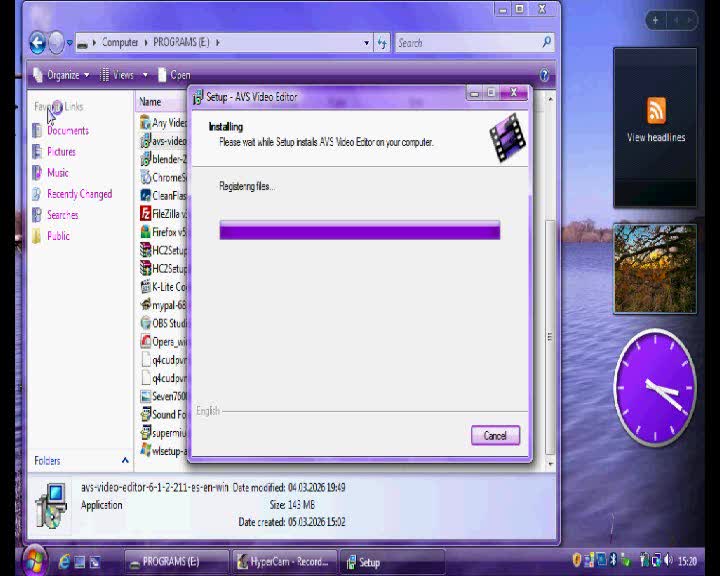Screen dimensions: 720x576
Task: Open the help icon in Explorer toolbar
Action: (x=545, y=75)
